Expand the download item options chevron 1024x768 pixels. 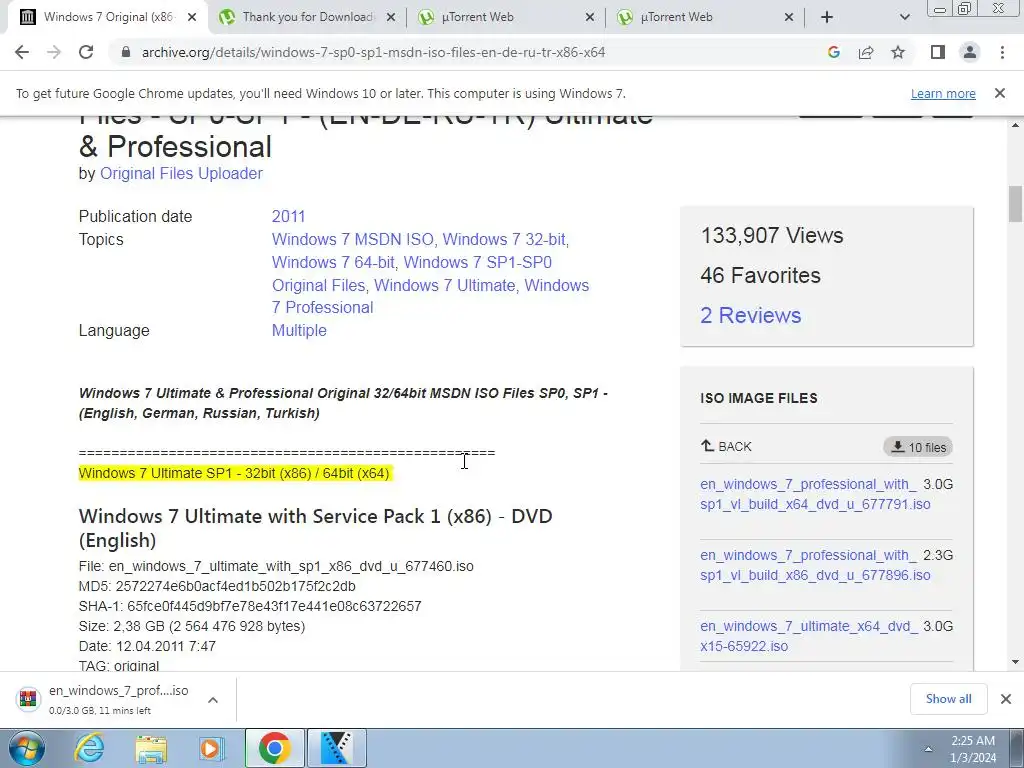[x=213, y=700]
